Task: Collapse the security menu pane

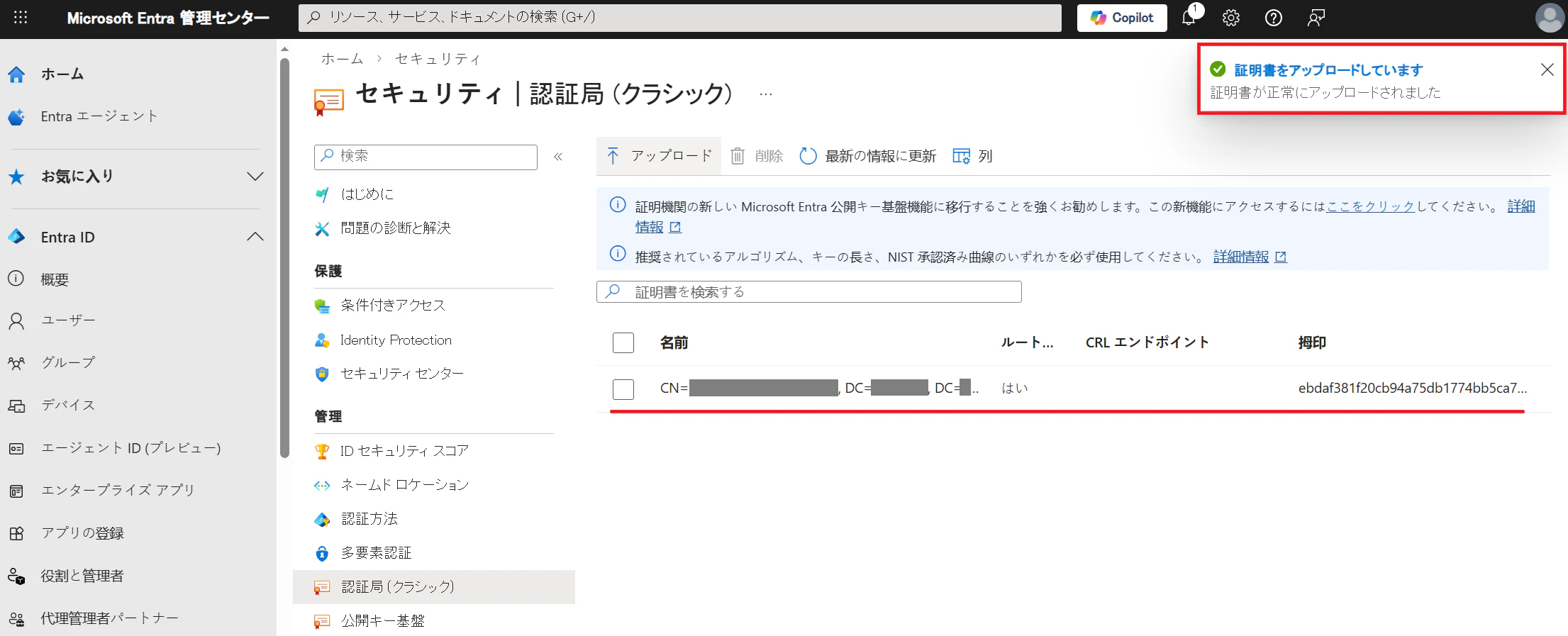Action: [x=558, y=157]
